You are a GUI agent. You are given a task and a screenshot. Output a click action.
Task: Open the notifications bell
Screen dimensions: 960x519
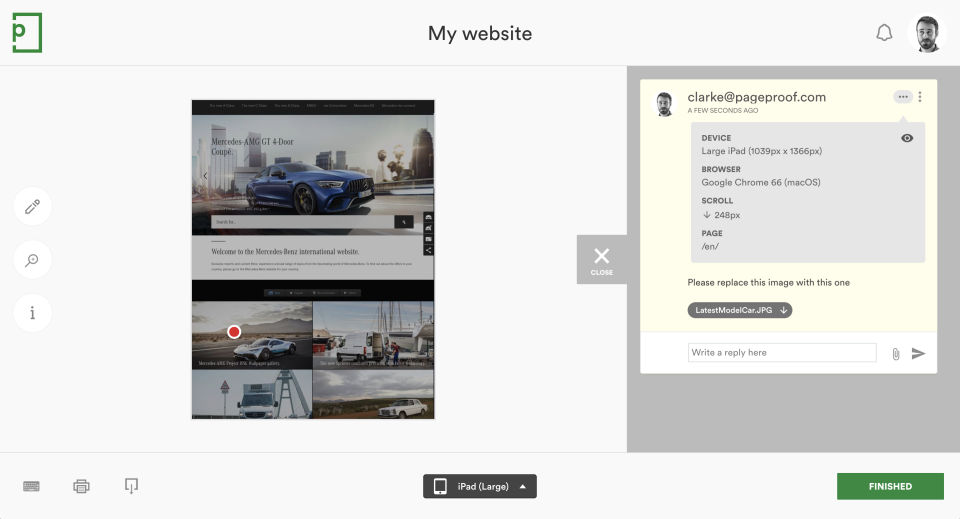[x=884, y=32]
